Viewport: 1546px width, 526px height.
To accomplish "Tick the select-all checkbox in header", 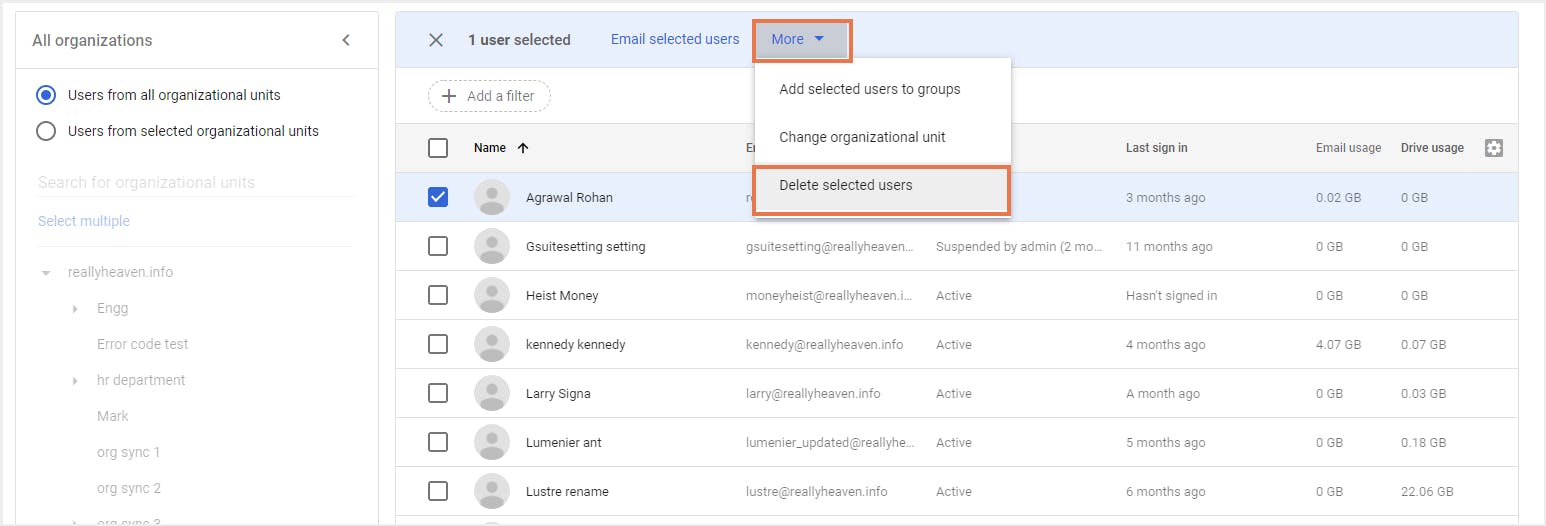I will (x=438, y=148).
